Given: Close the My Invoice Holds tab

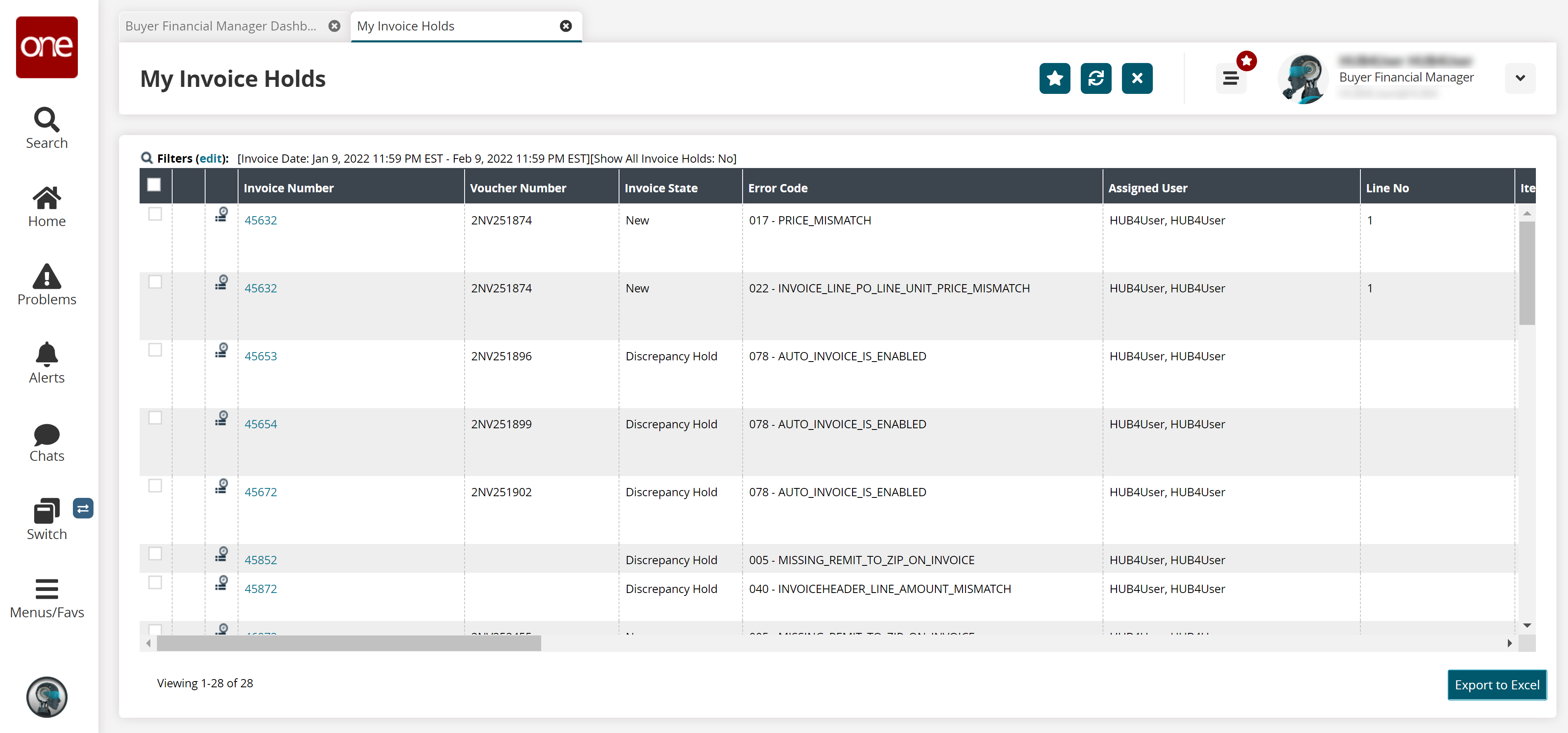Looking at the screenshot, I should pos(566,26).
